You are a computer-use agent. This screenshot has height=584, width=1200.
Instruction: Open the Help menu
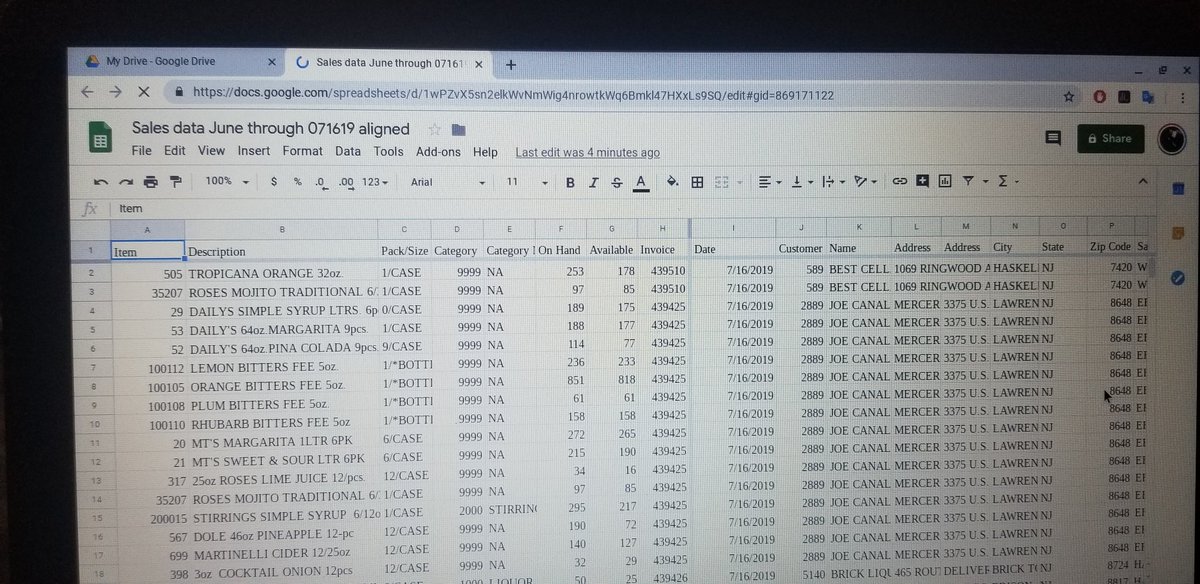tap(485, 152)
